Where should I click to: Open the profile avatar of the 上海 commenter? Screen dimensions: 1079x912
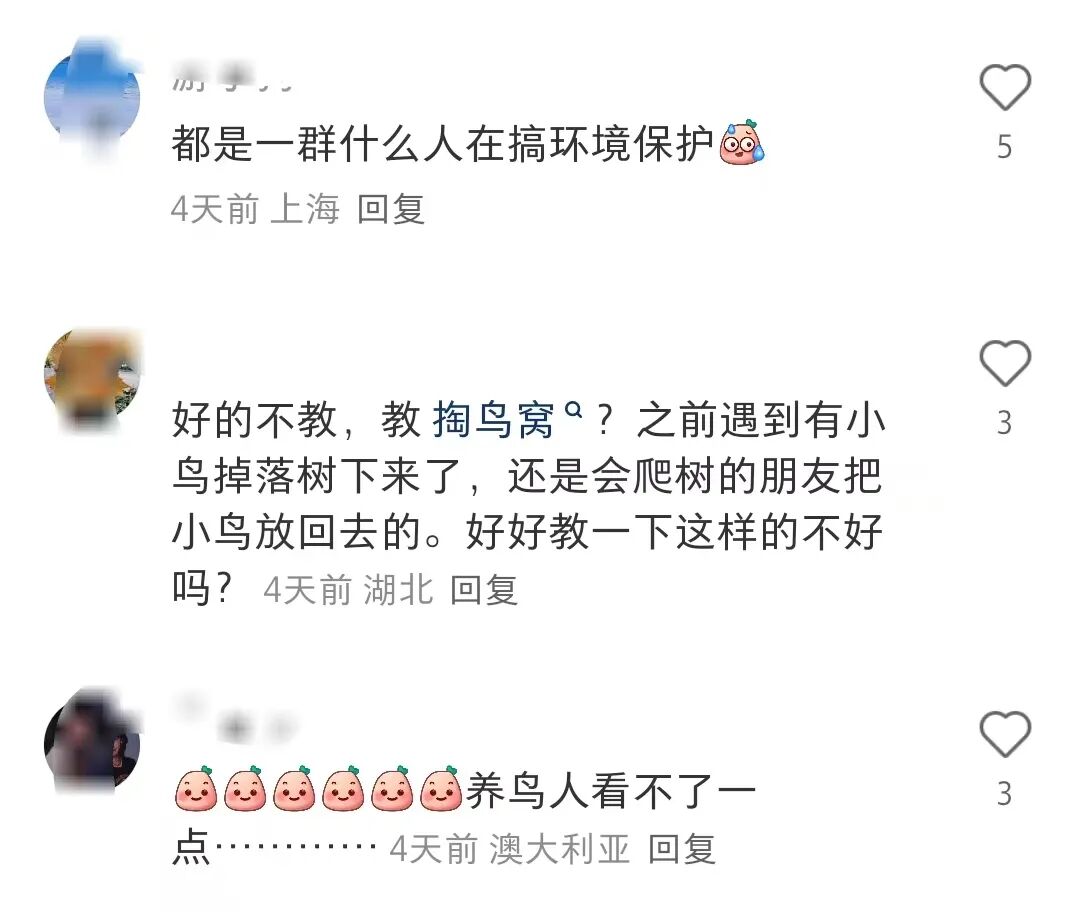coord(92,98)
